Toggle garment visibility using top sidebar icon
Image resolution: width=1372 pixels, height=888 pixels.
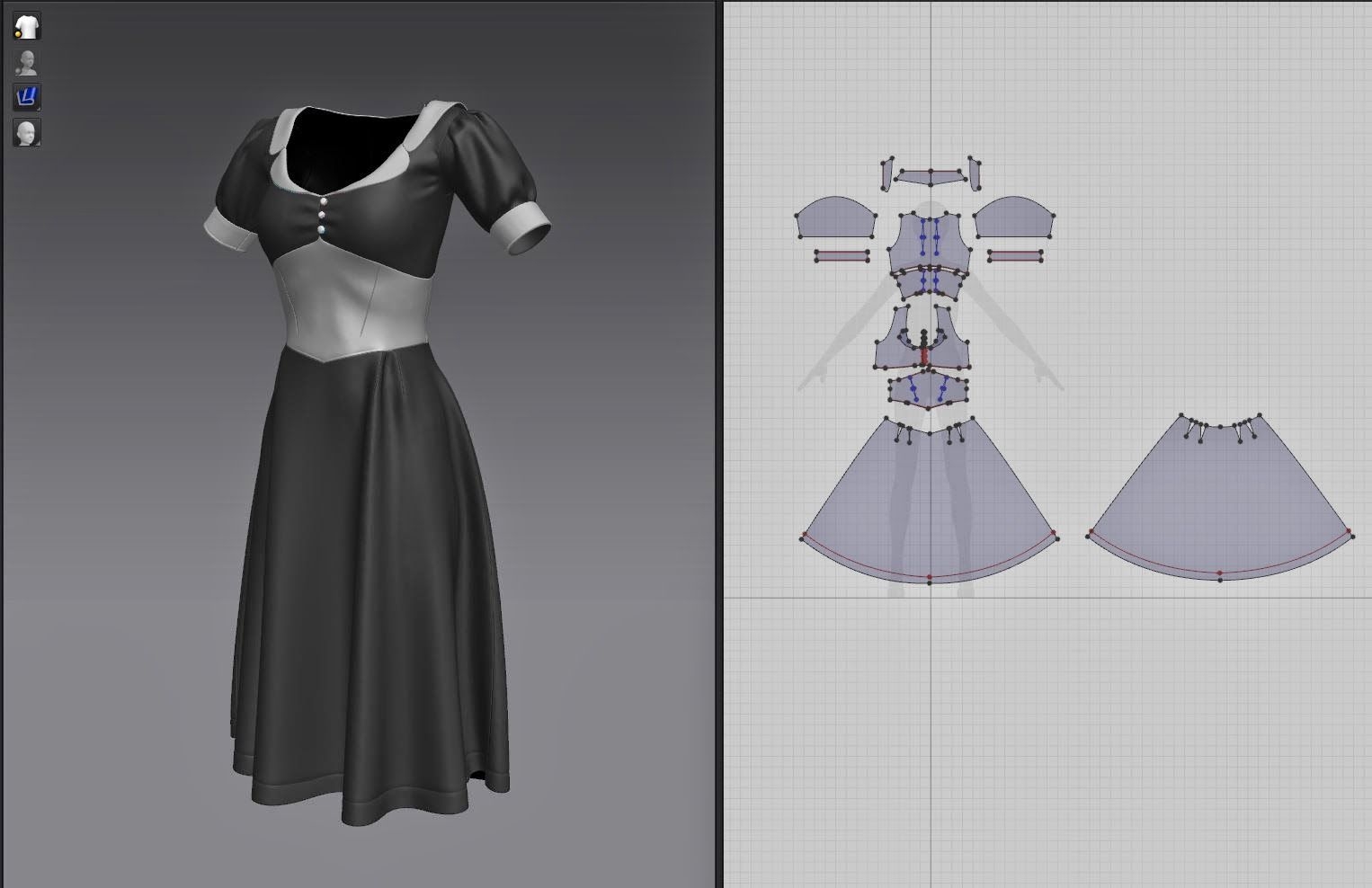[27, 25]
